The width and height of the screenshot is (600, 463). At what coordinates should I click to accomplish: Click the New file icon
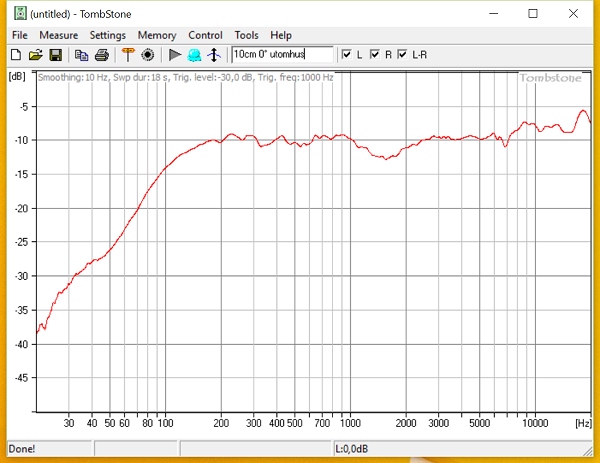[16, 55]
